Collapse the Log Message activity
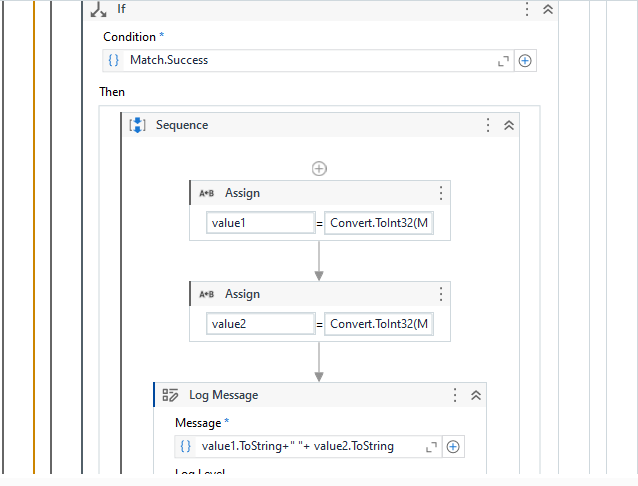This screenshot has height=486, width=638. [475, 396]
